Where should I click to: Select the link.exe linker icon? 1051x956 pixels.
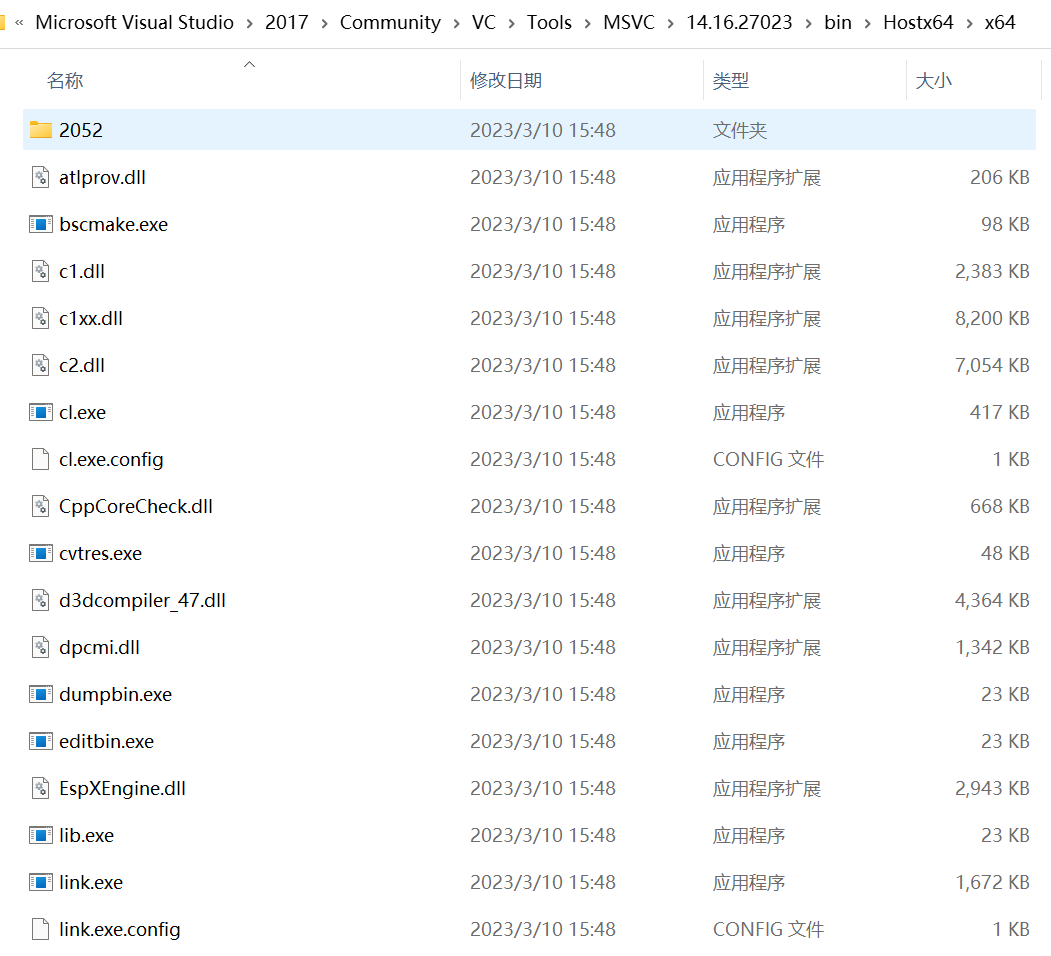(x=39, y=882)
